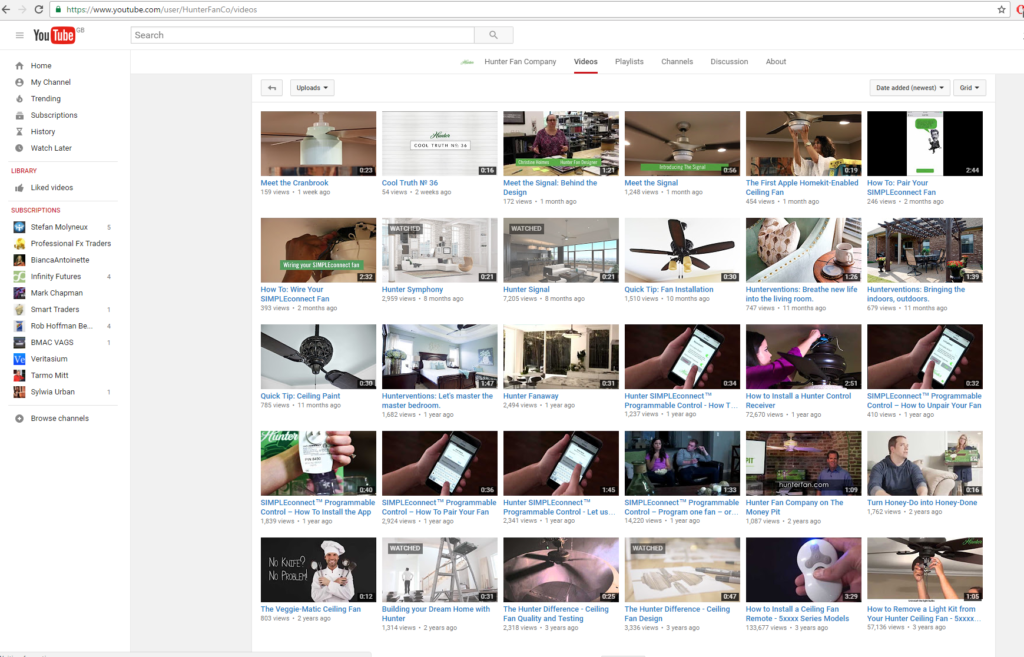1024x657 pixels.
Task: Switch to the About tab
Action: 776,61
